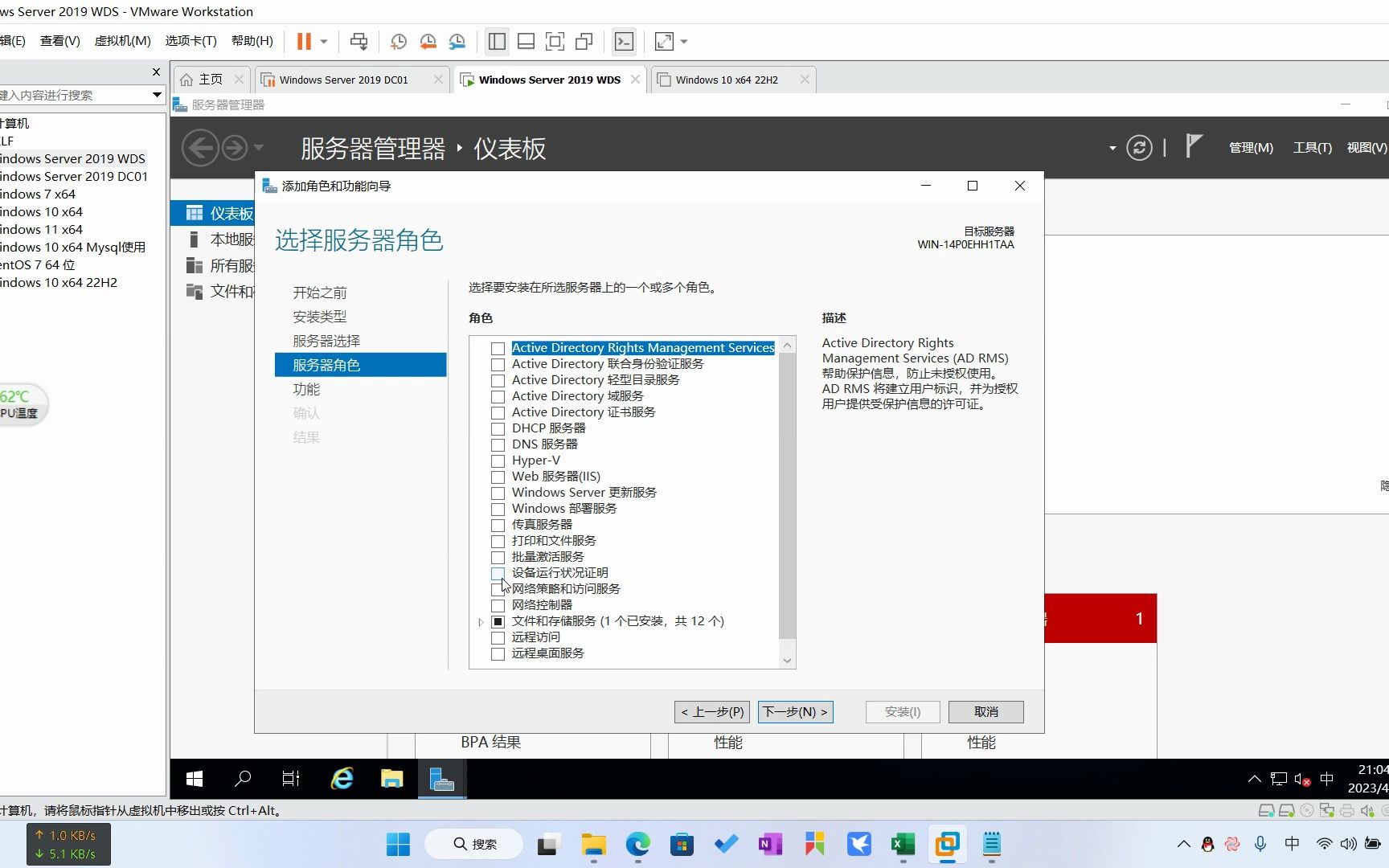Open the 虚拟机(M) menu

click(122, 40)
